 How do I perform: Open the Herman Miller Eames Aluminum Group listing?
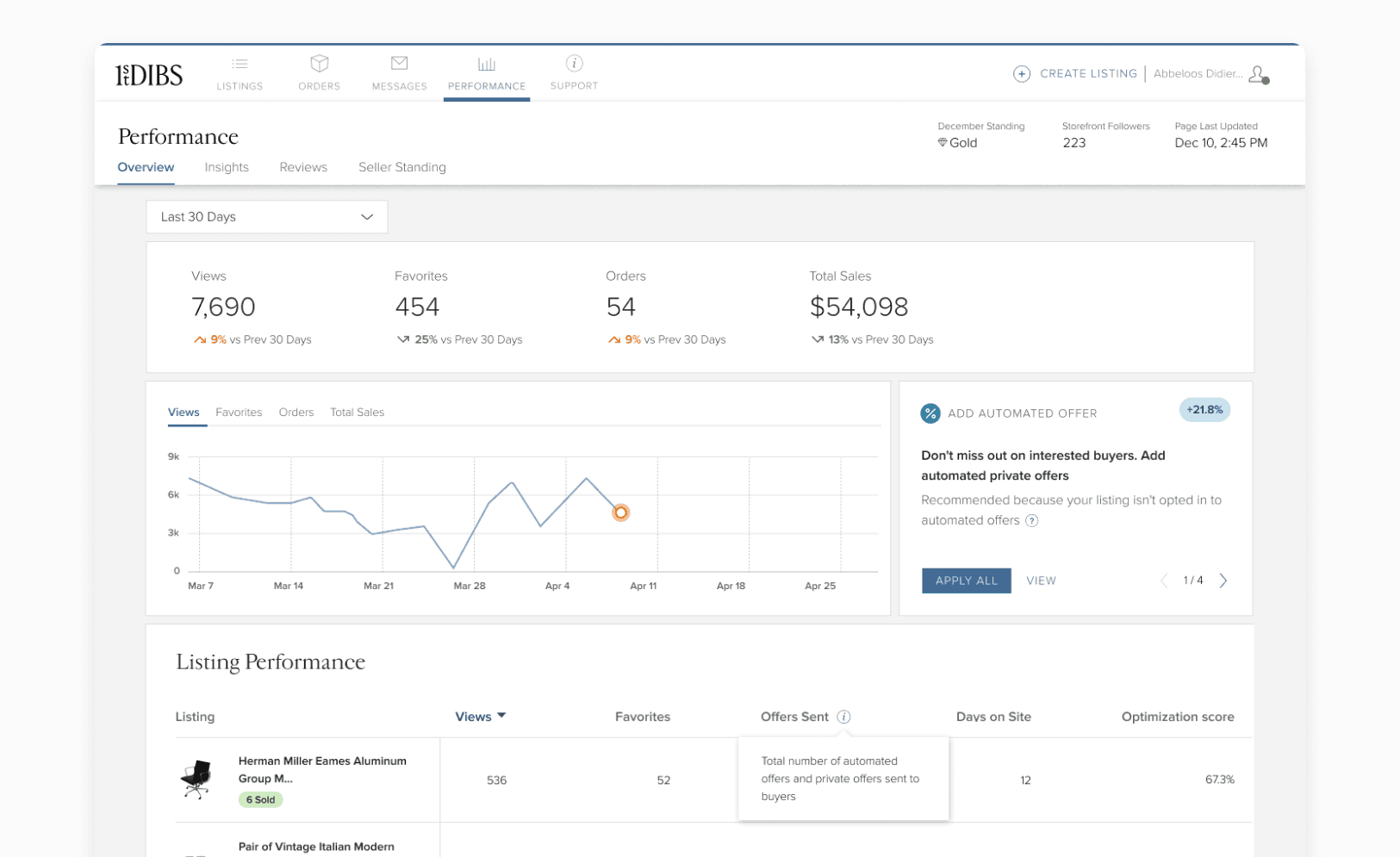pos(322,770)
